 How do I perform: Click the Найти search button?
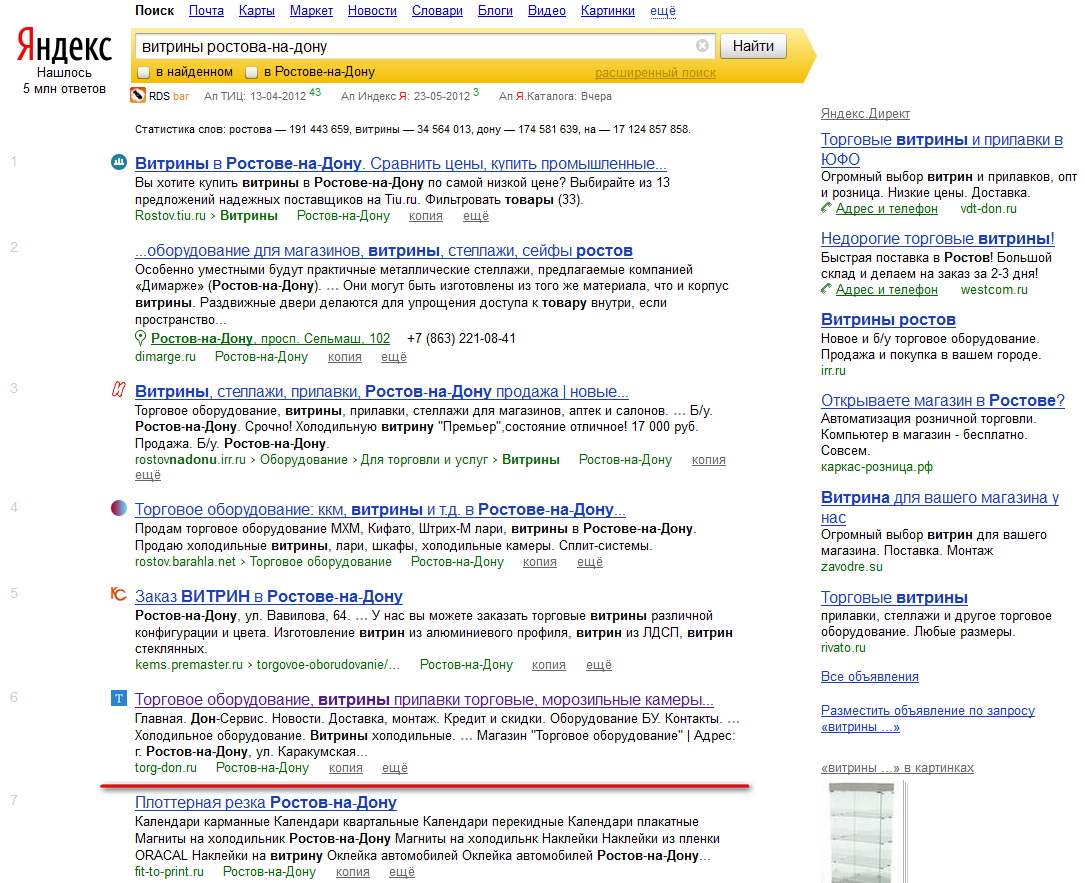tap(753, 46)
